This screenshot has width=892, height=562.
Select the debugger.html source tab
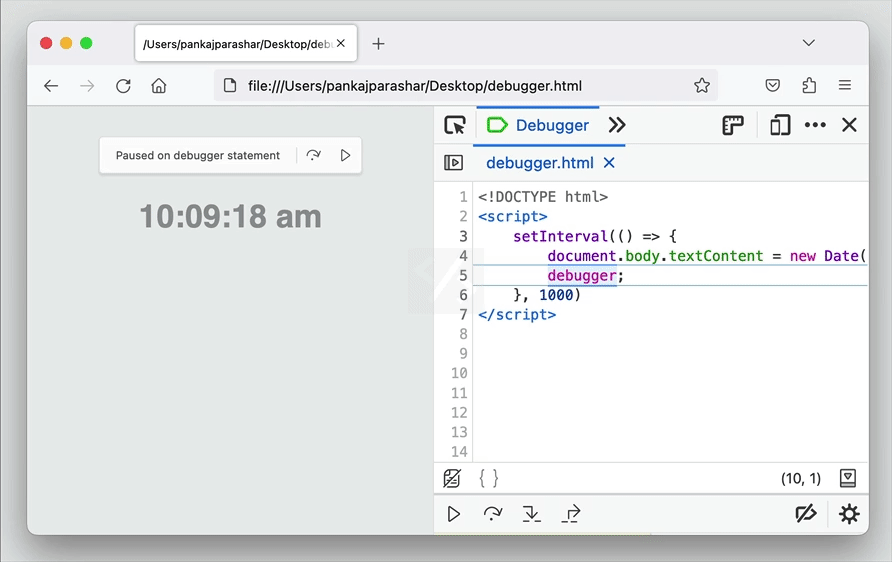540,163
